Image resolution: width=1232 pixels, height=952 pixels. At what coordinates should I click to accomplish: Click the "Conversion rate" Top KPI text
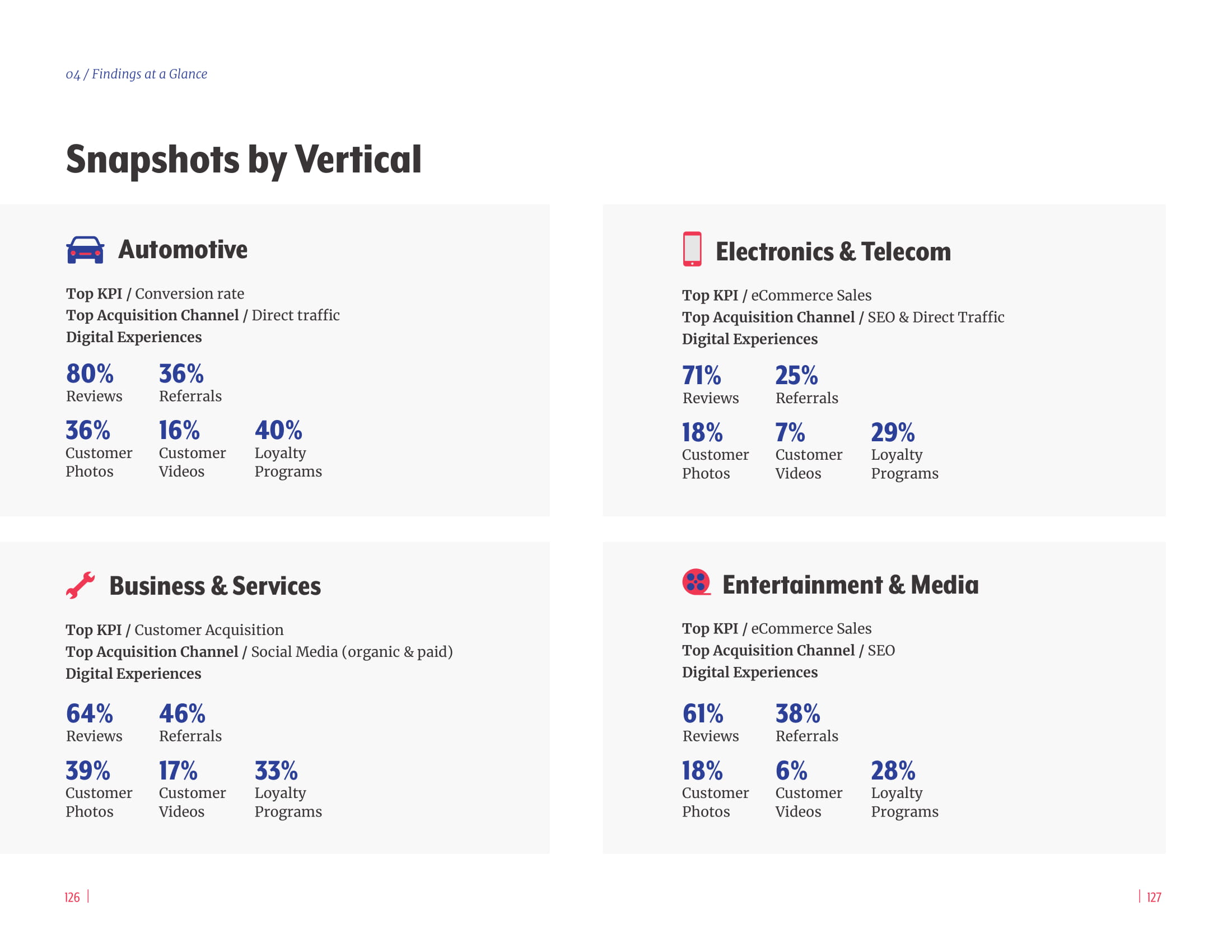[x=189, y=294]
